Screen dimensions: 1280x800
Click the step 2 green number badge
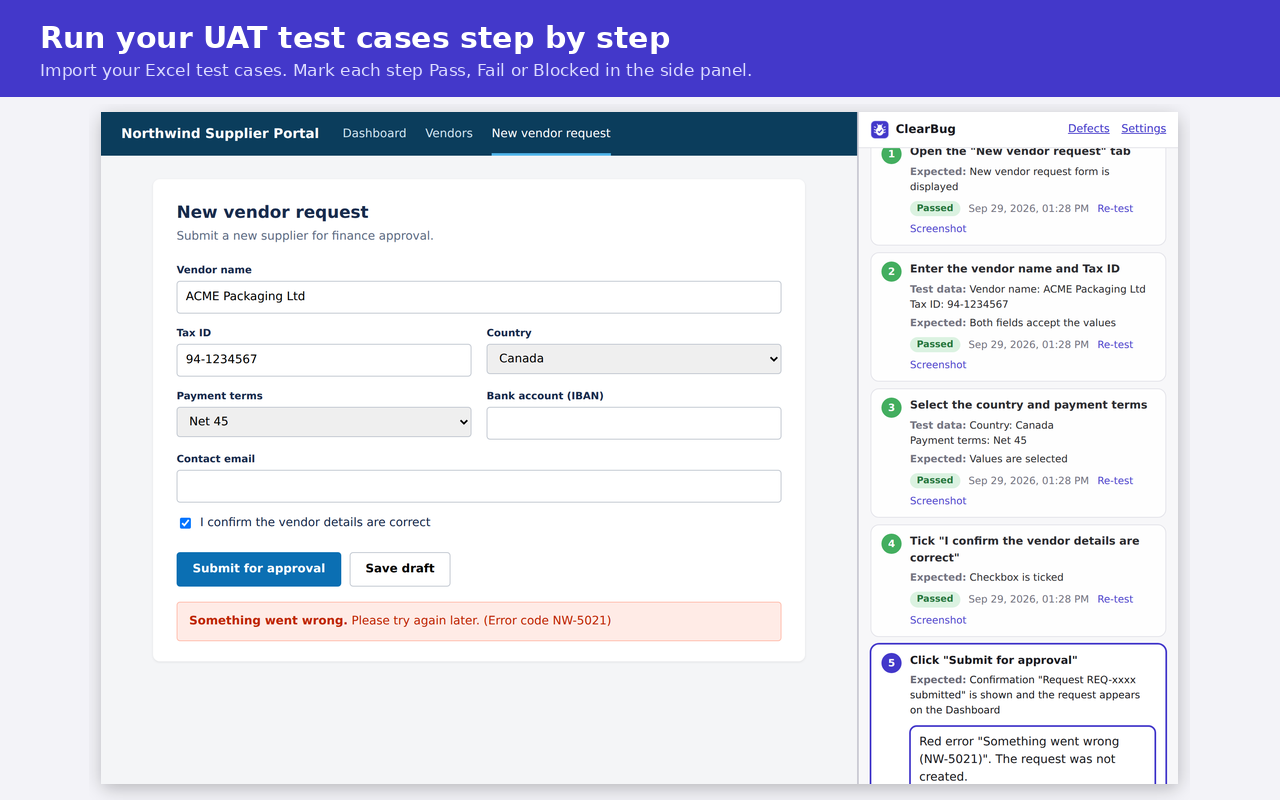(891, 271)
